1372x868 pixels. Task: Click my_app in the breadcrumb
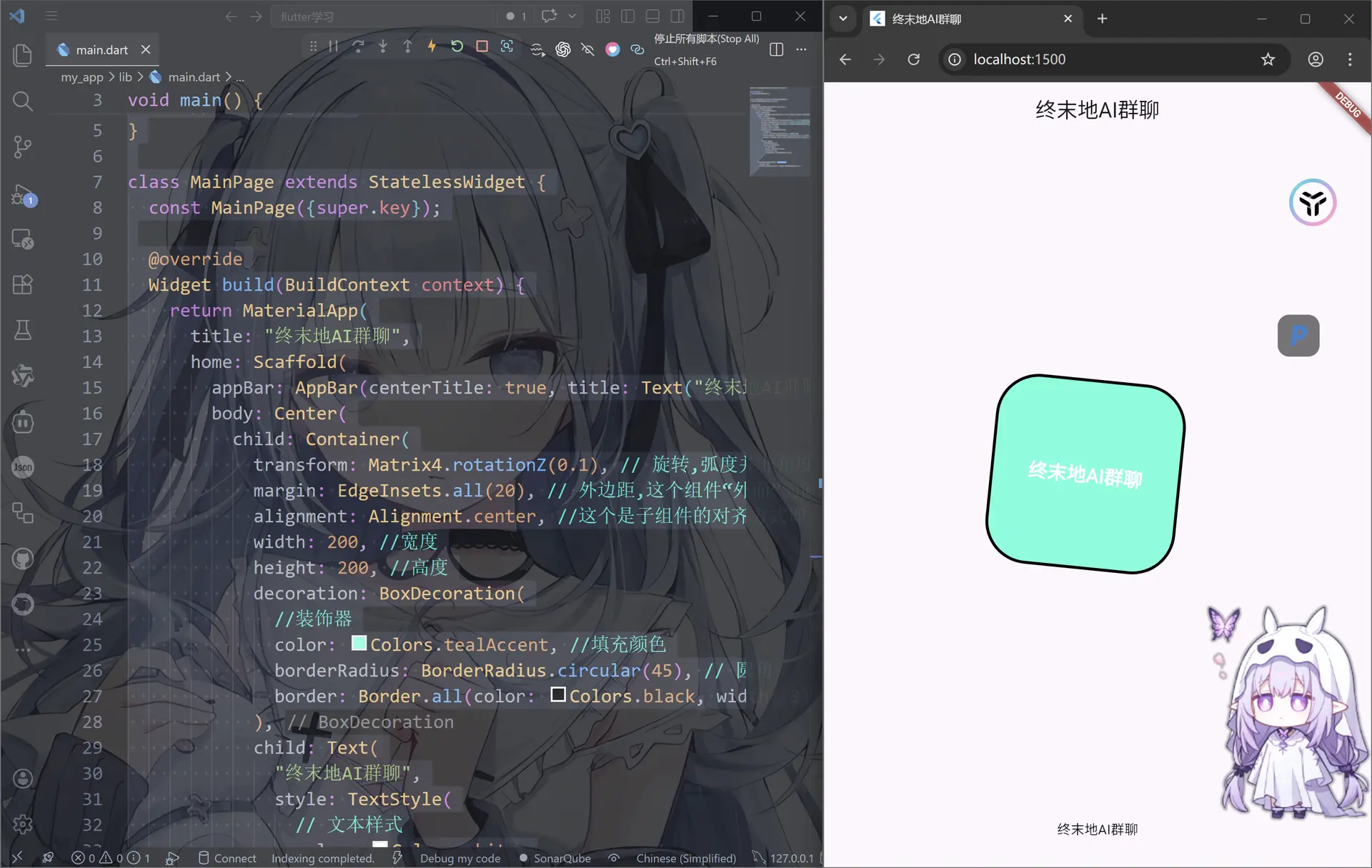(x=82, y=76)
